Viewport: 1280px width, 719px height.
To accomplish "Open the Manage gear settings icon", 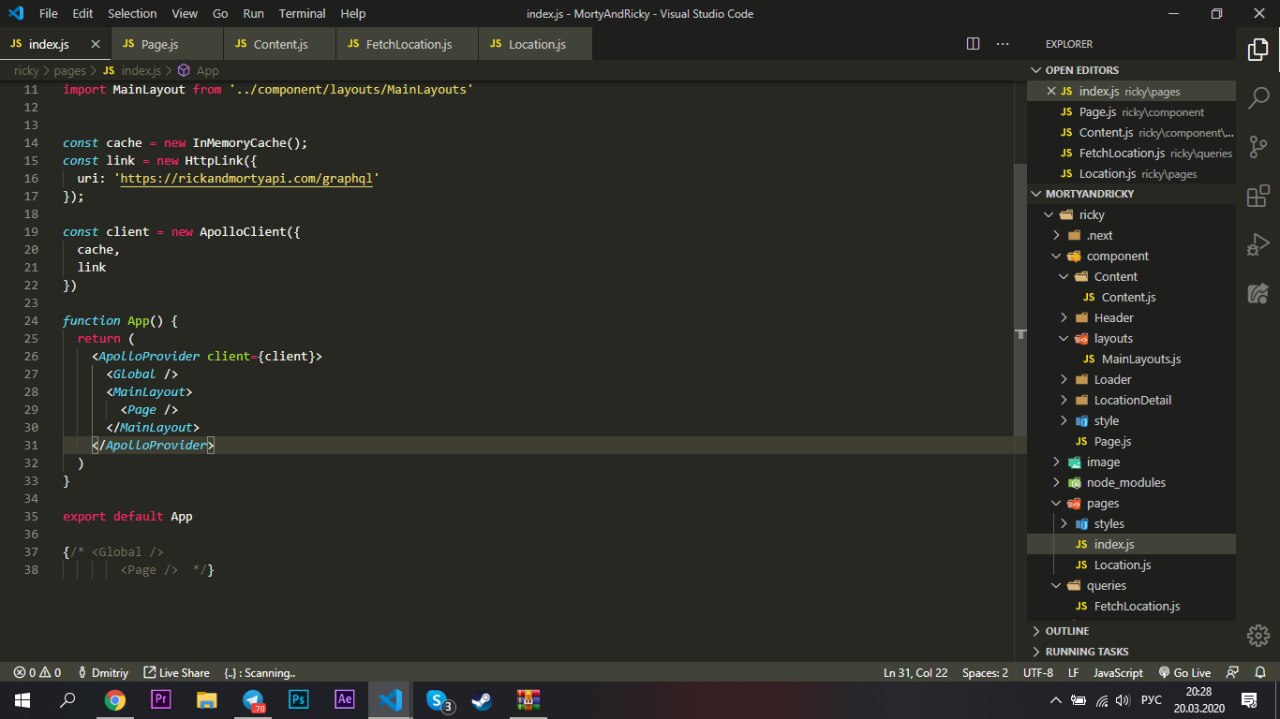I will [1258, 635].
